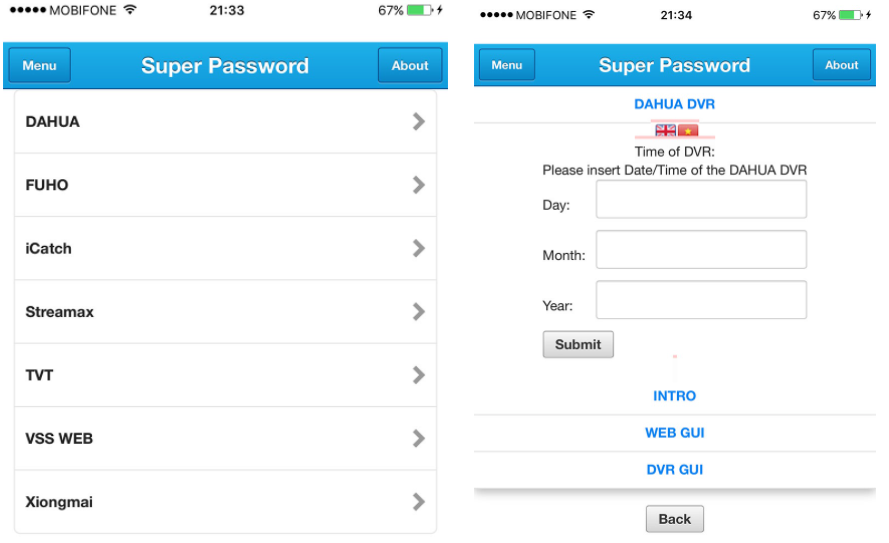Tap the DAHUA DVR header link

[x=675, y=104]
